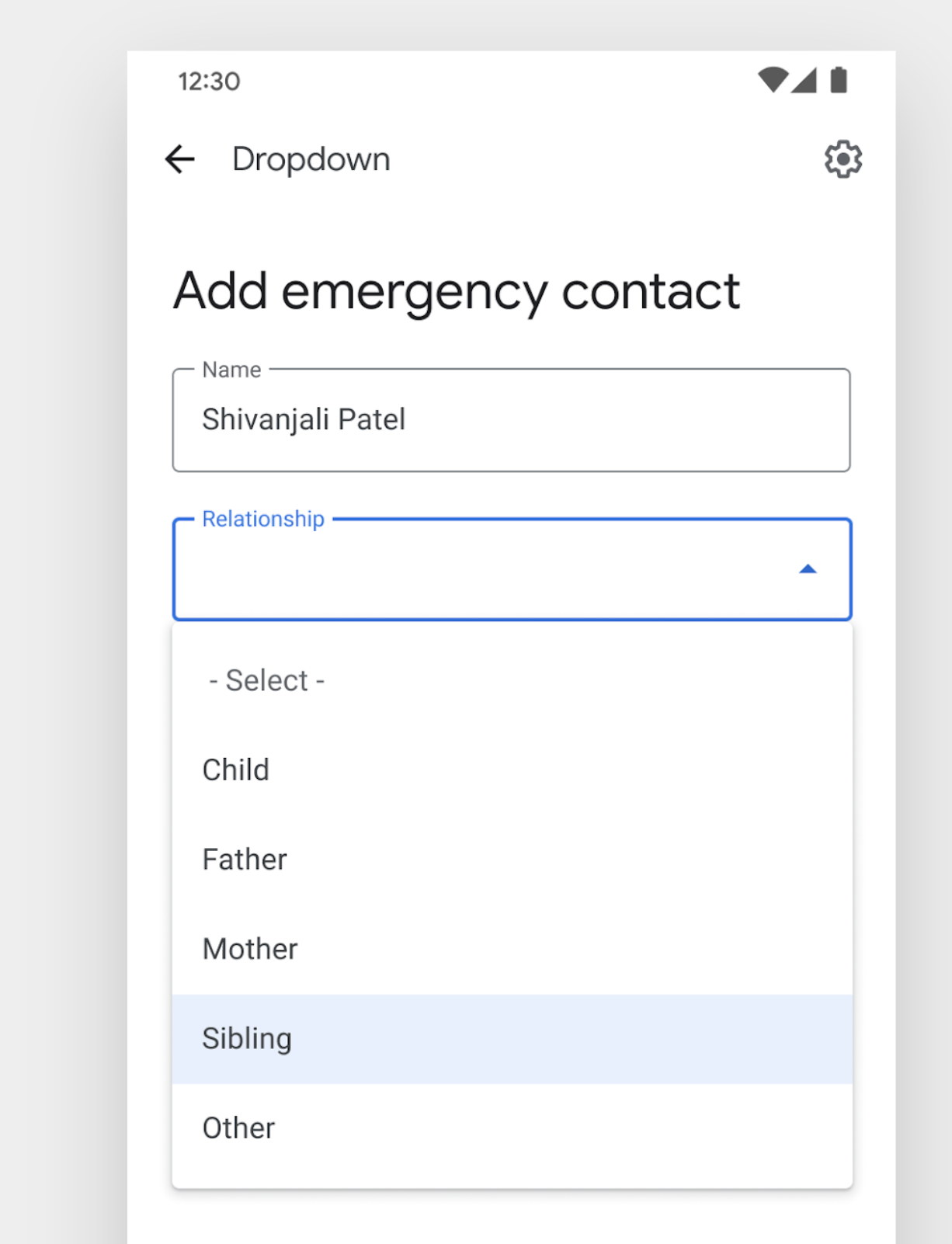Click the clock showing 12:30
Viewport: 952px width, 1244px height.
click(x=207, y=80)
